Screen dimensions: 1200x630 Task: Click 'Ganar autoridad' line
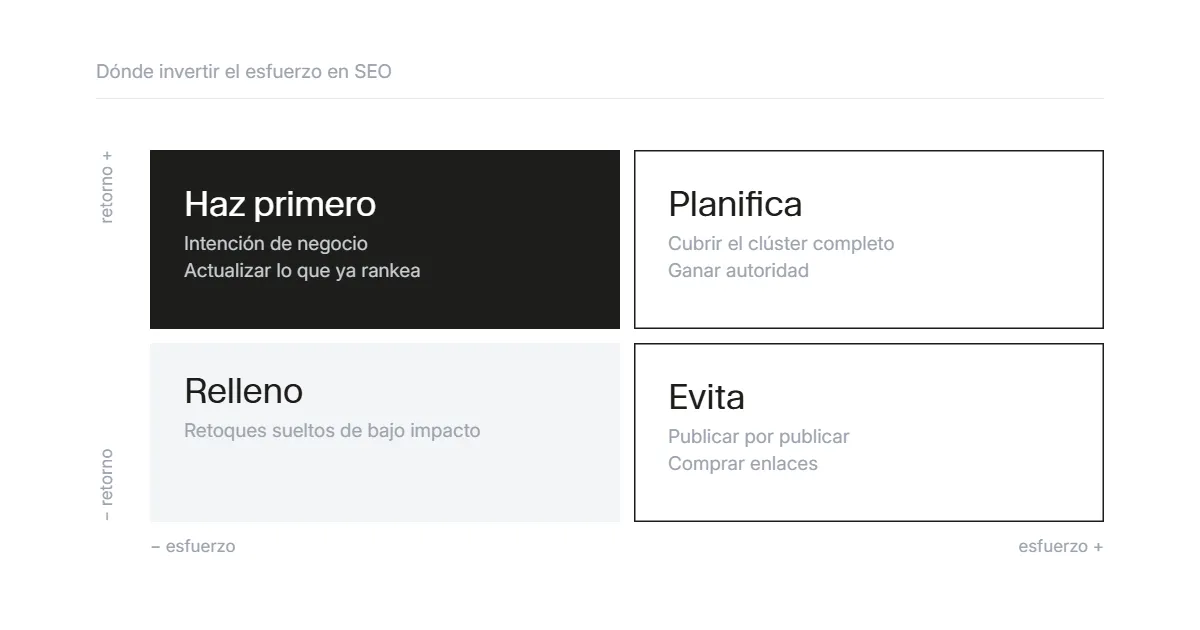[738, 271]
